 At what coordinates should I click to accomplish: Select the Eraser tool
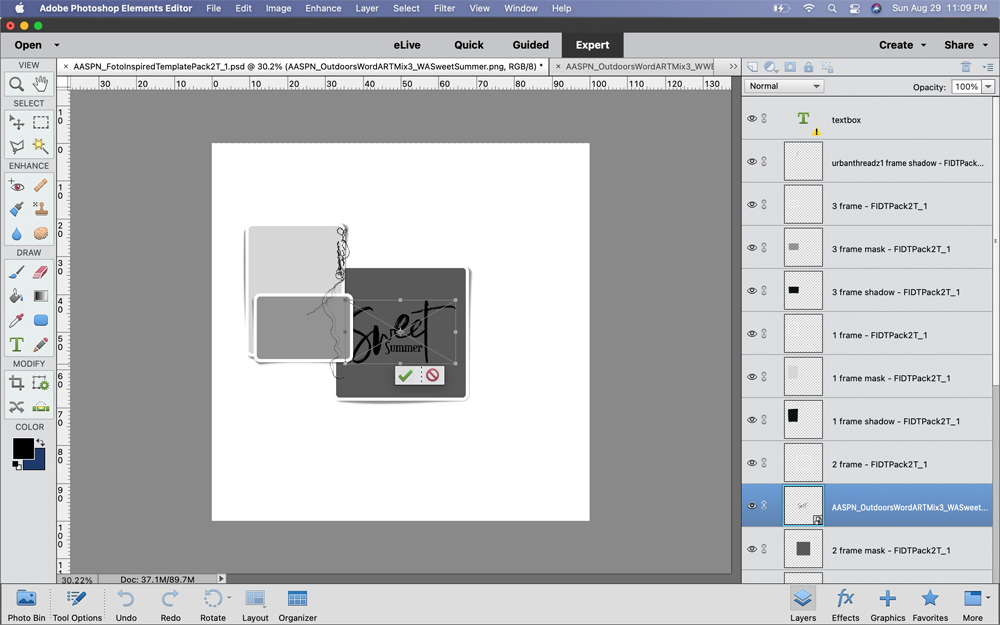click(41, 272)
